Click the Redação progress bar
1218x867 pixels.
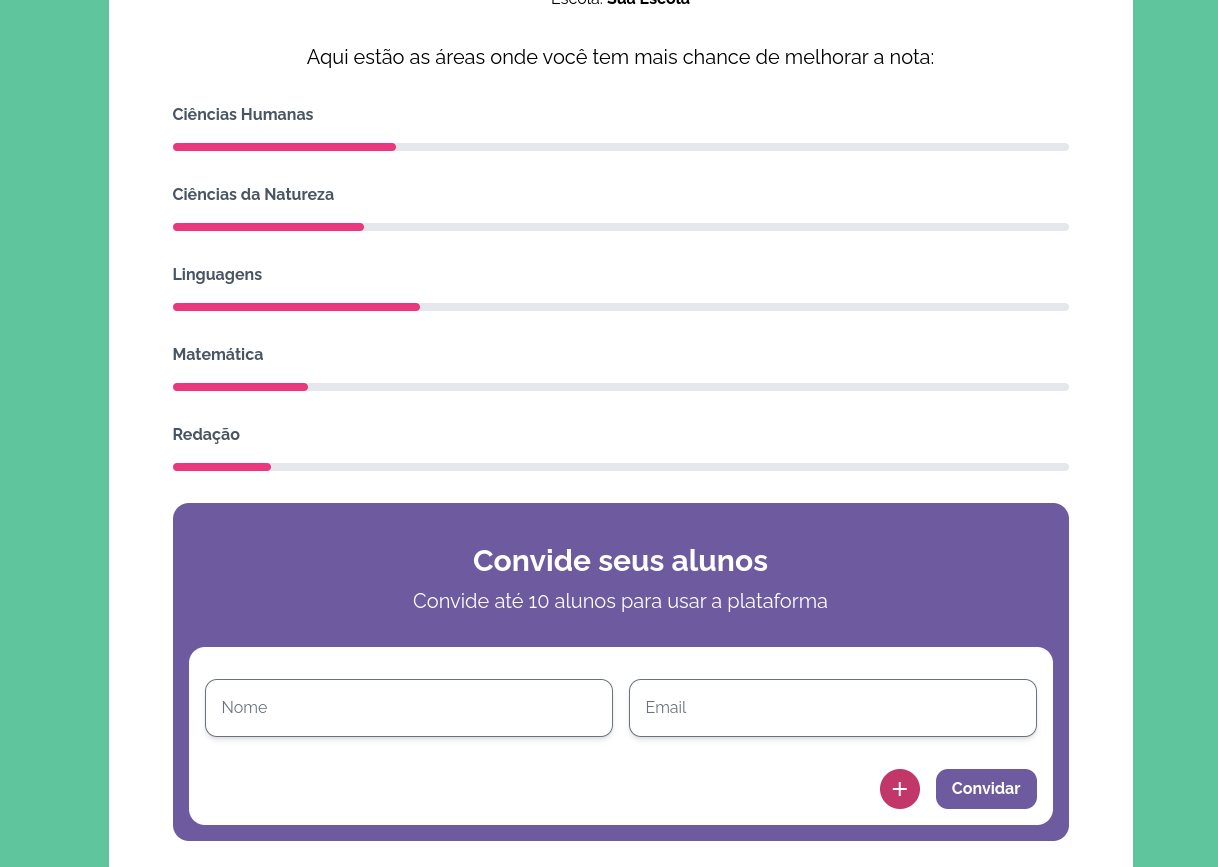620,467
